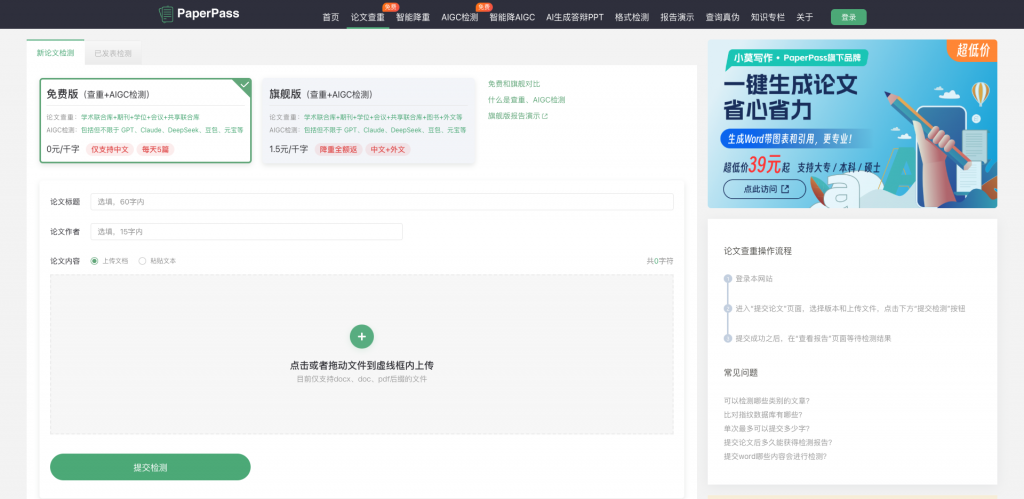Click the green plus upload icon
Image resolution: width=1024 pixels, height=499 pixels.
coord(362,336)
